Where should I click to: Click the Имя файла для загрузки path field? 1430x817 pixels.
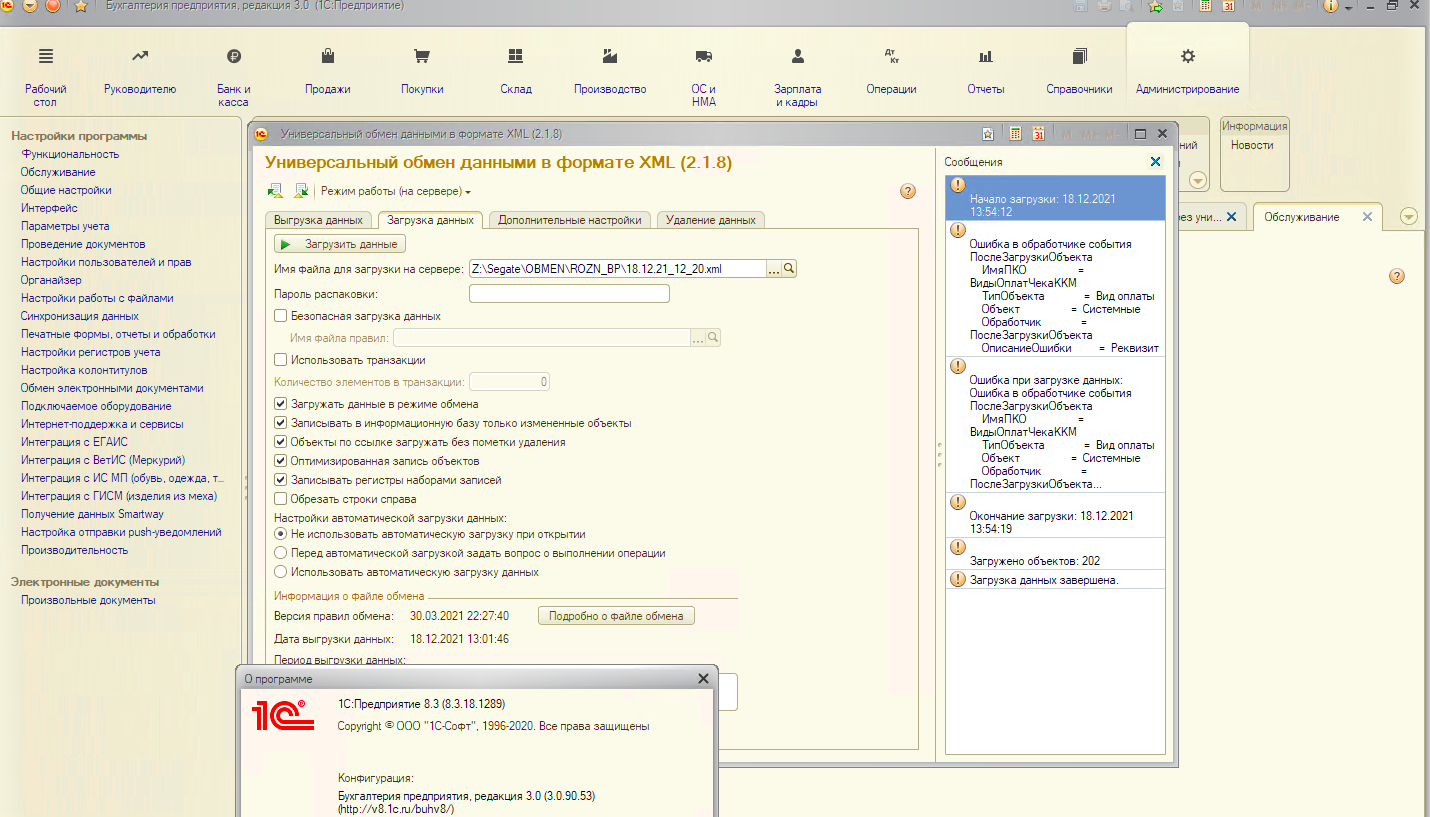[617, 269]
